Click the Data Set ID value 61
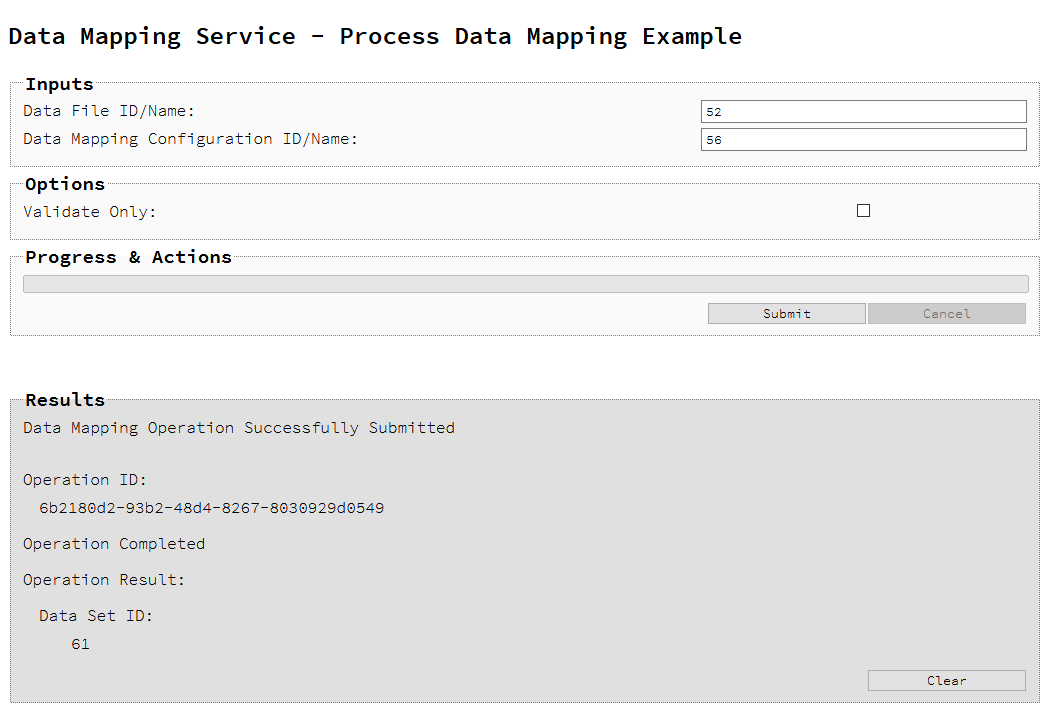The width and height of the screenshot is (1050, 715). pyautogui.click(x=80, y=644)
